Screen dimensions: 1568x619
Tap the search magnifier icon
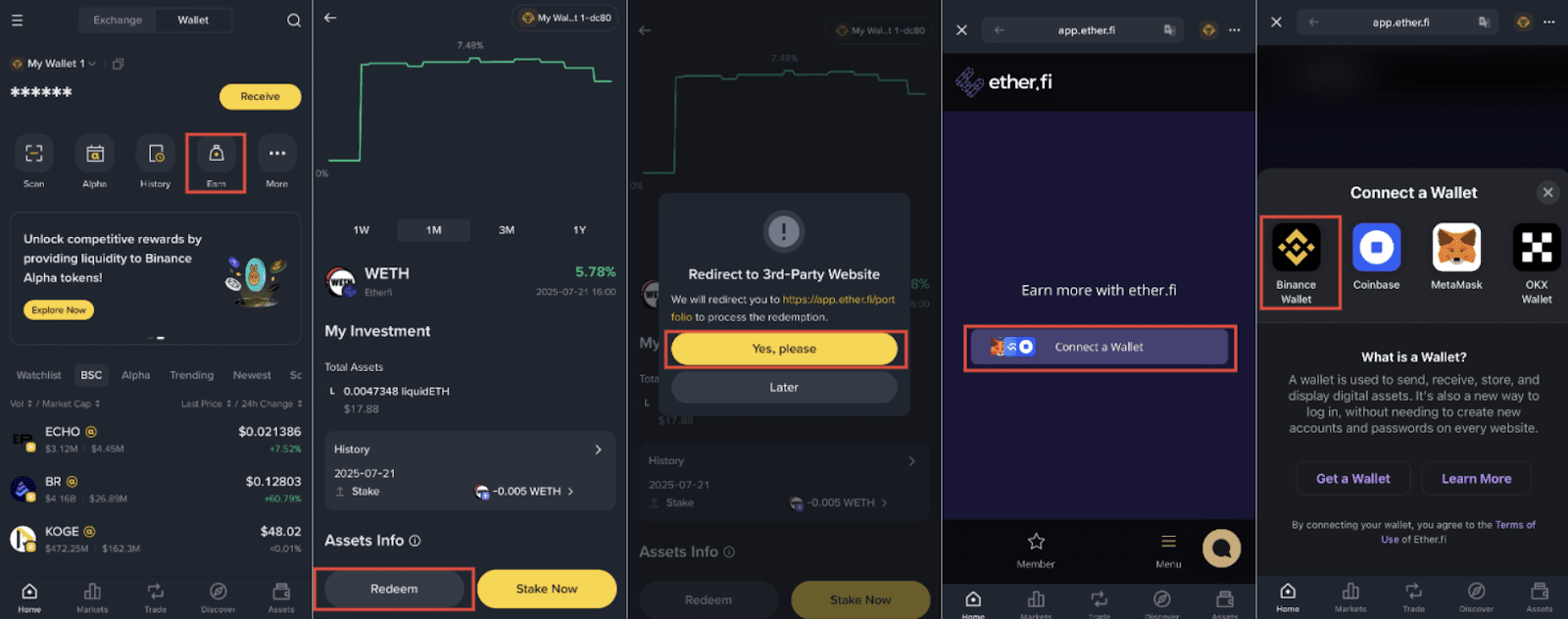pyautogui.click(x=294, y=21)
